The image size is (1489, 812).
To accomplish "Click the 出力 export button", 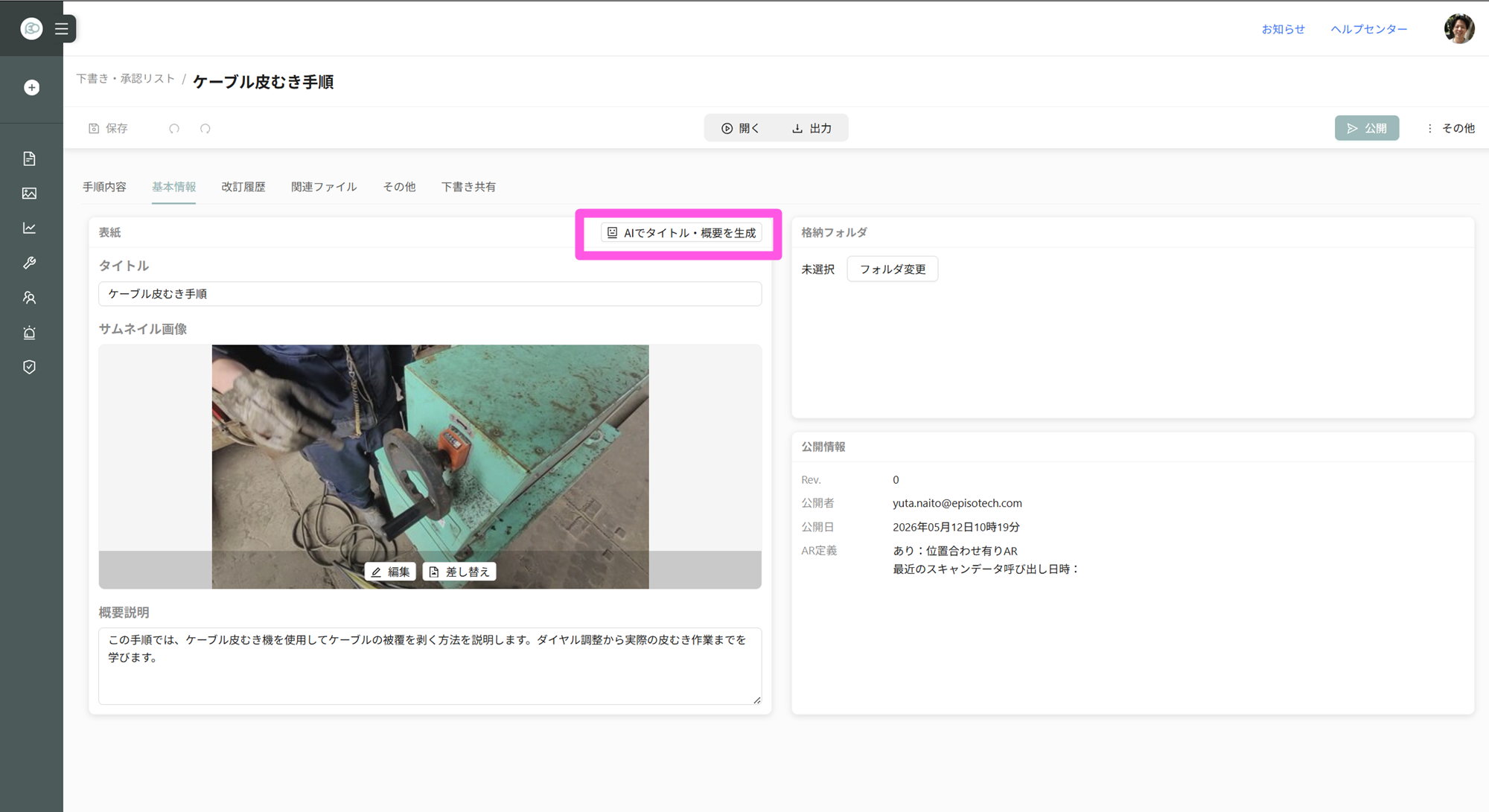I will click(812, 129).
